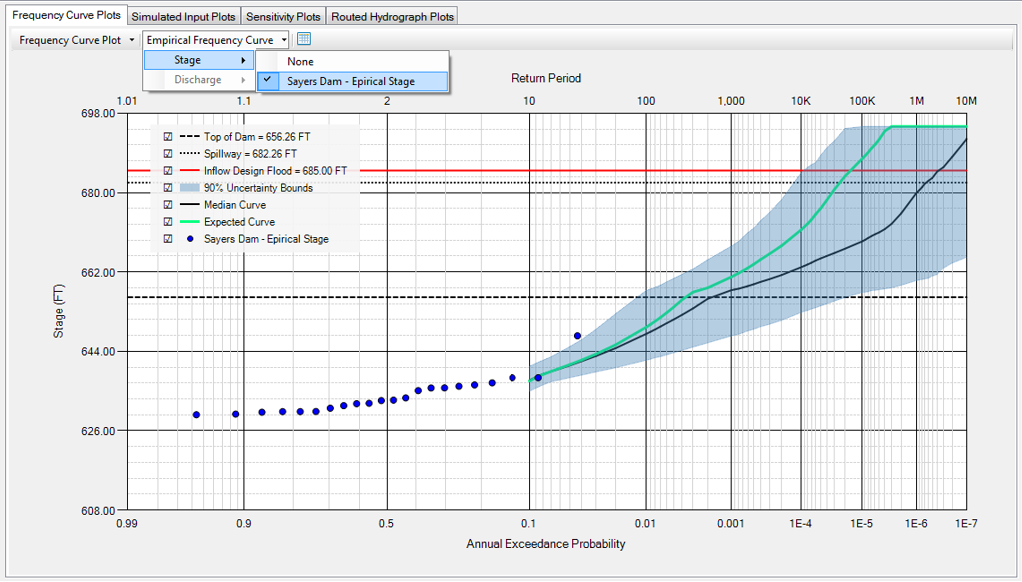Switch to the Simulated Input Plots tab
Screen dimensions: 1022x582
tap(183, 15)
